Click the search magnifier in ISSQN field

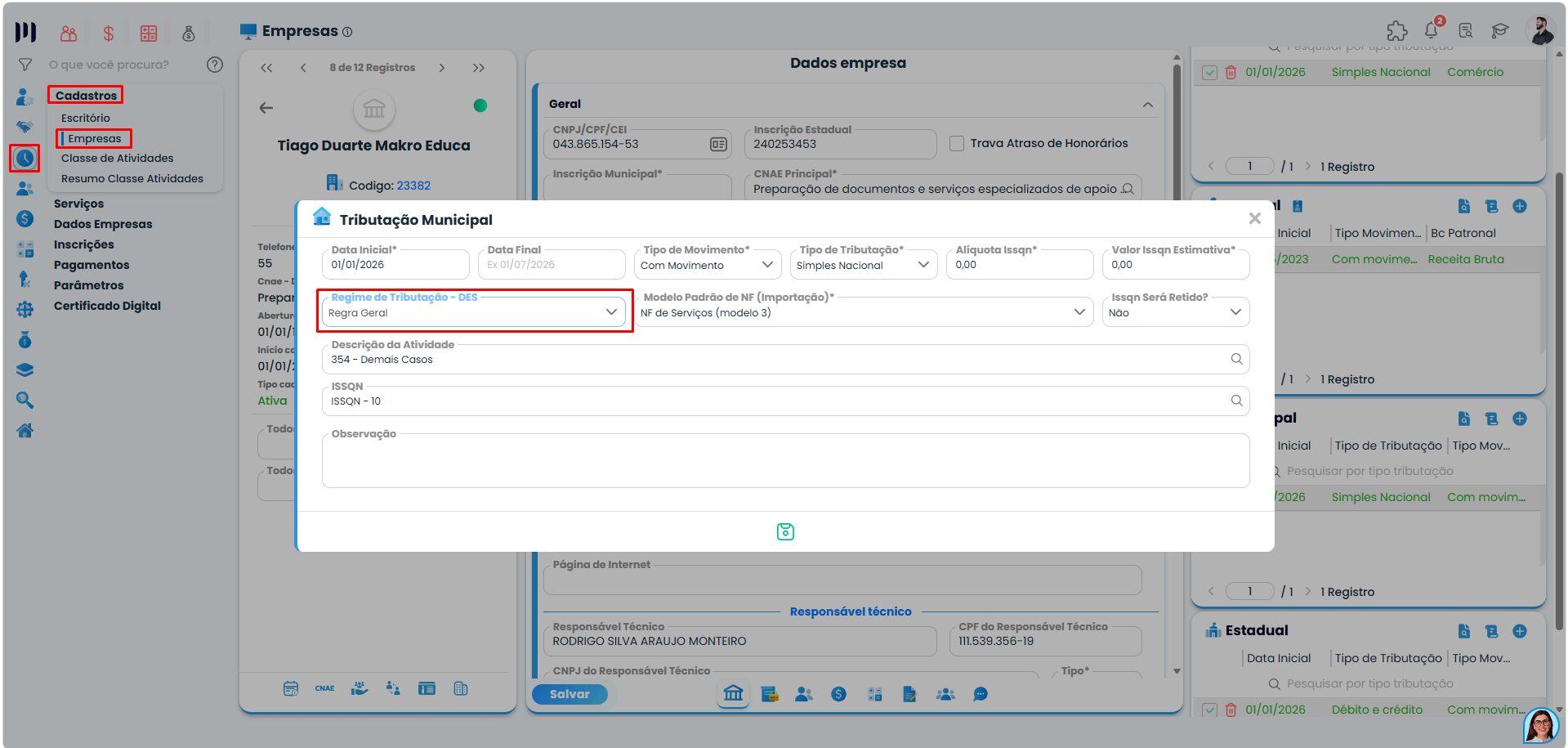pos(1236,401)
